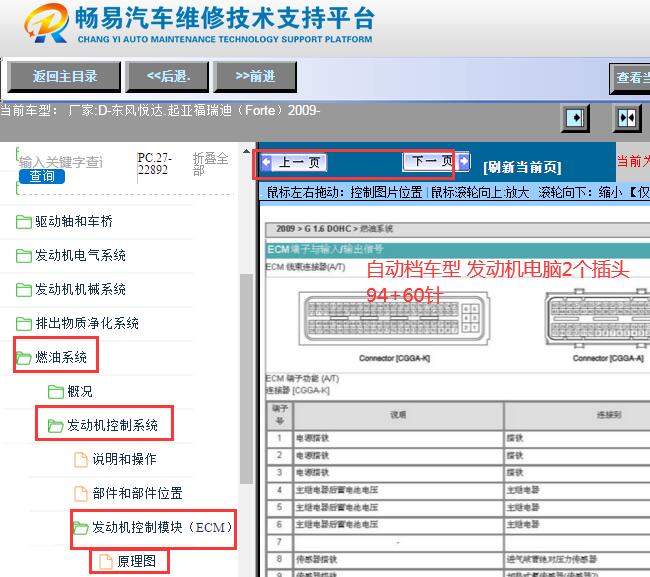
Task: Click the right arrow icon beside 下一页
Action: [464, 161]
